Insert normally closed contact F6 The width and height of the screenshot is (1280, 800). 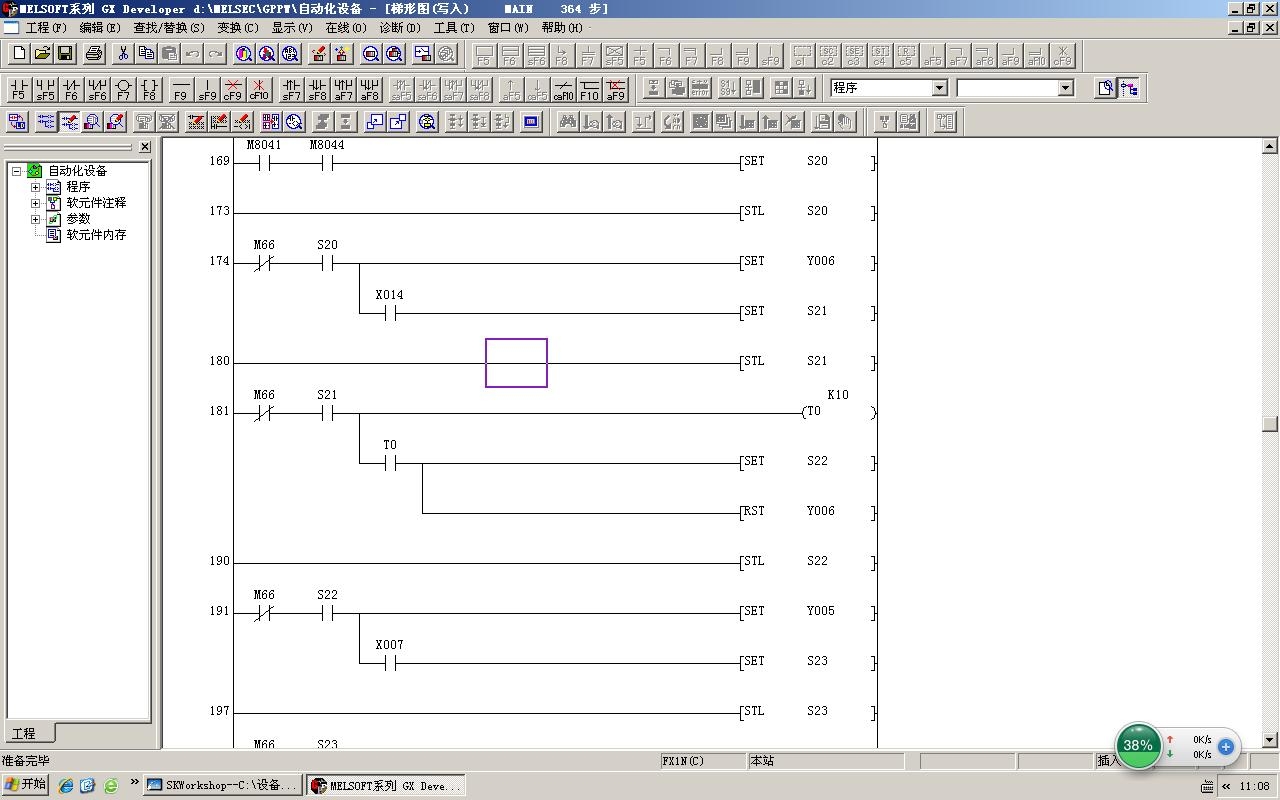click(x=71, y=89)
